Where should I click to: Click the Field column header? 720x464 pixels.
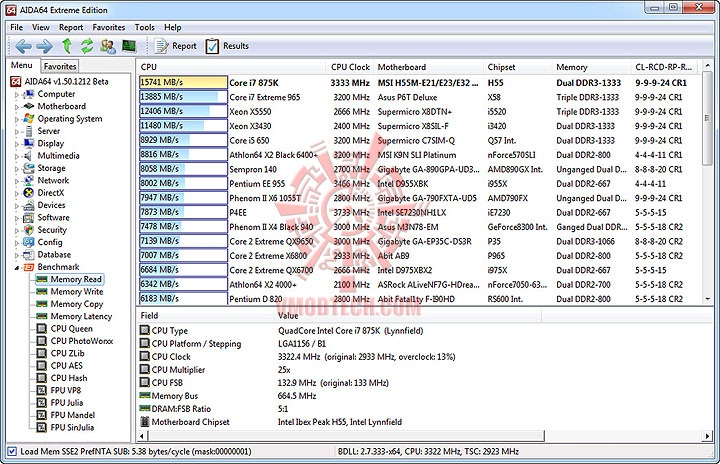pos(205,316)
